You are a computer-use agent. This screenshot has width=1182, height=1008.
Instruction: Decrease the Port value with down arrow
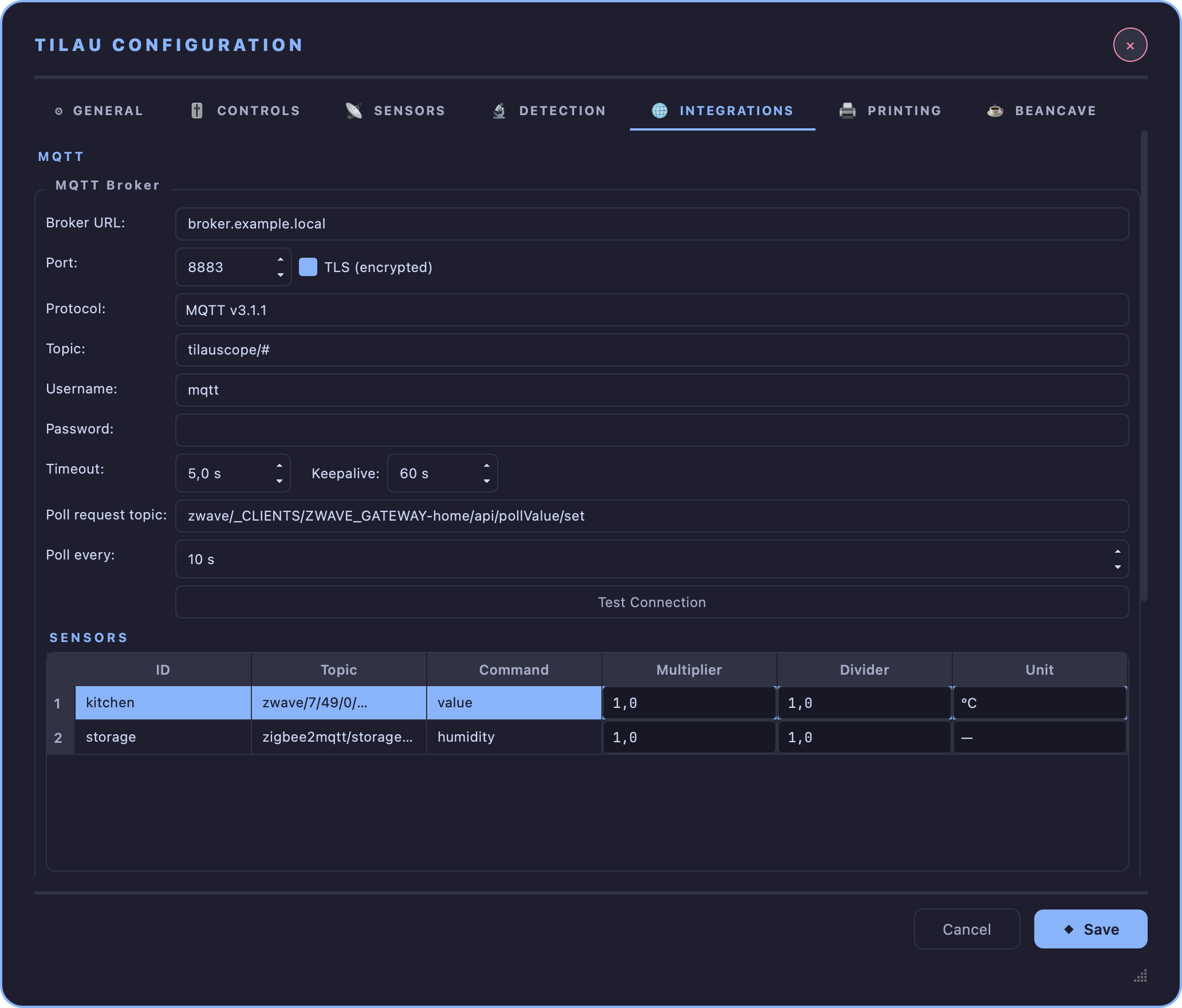[x=280, y=275]
